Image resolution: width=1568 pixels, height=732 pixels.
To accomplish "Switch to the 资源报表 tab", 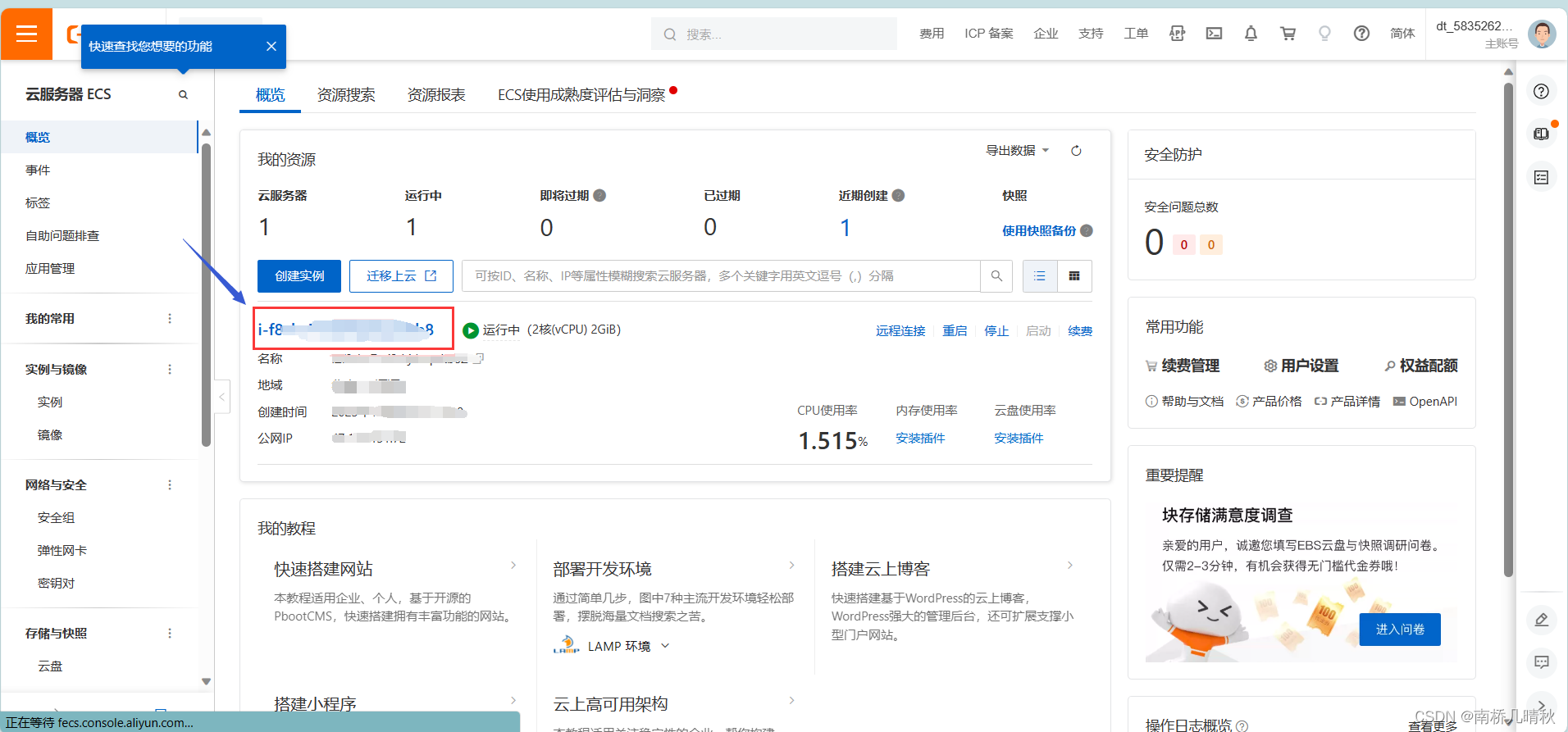I will click(436, 95).
